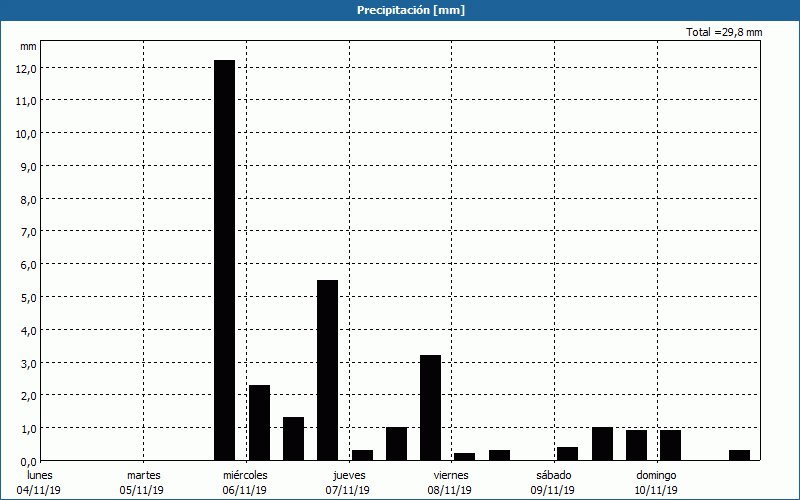Select the 10,0 y-axis value
The image size is (800, 500).
26,134
